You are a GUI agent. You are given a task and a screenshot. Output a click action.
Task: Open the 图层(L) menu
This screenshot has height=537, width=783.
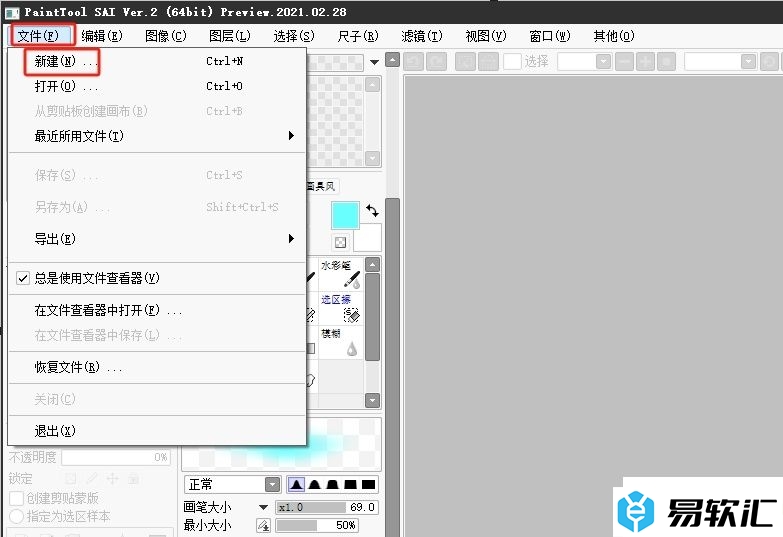tap(230, 36)
